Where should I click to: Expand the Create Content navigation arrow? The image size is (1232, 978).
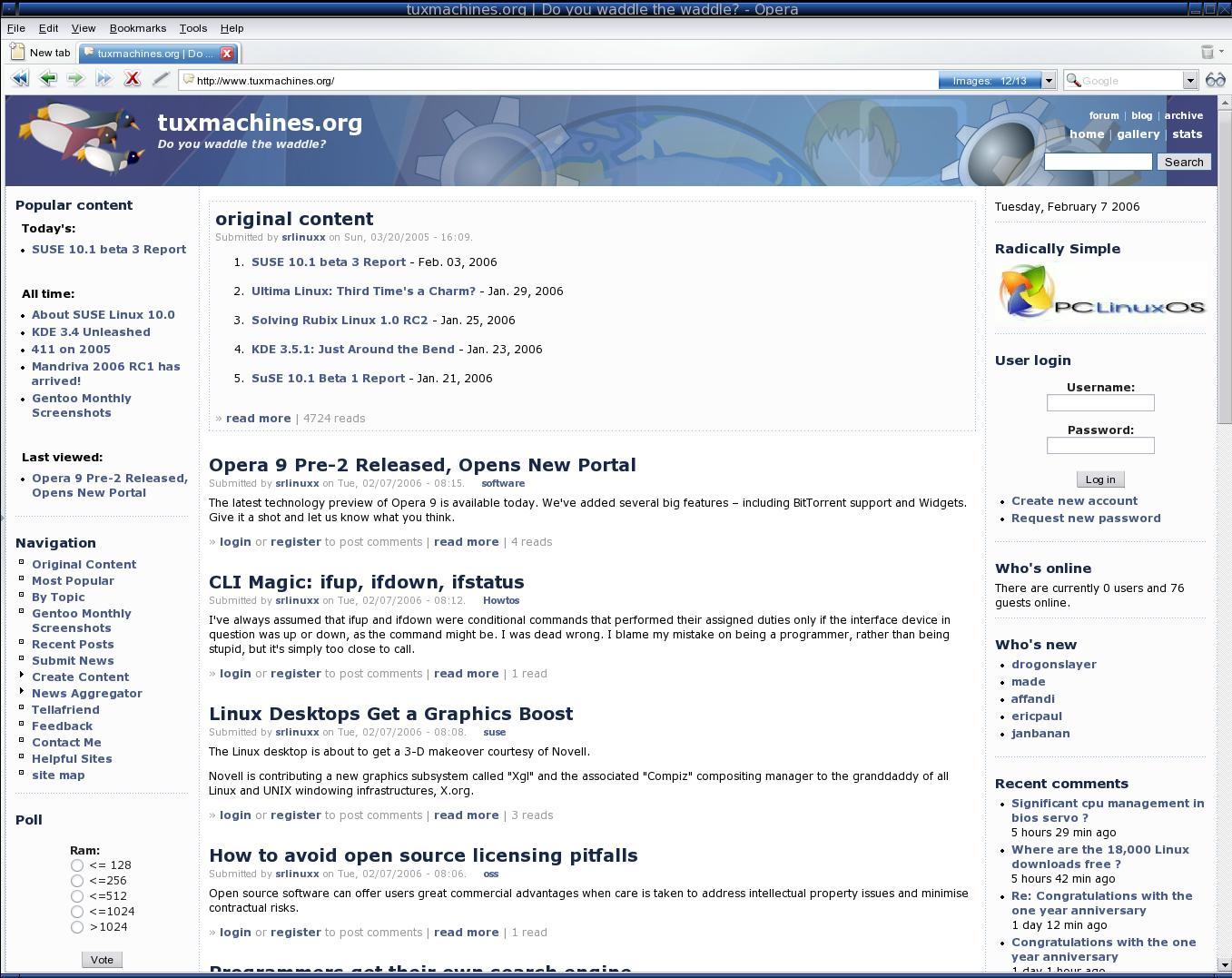[x=22, y=676]
